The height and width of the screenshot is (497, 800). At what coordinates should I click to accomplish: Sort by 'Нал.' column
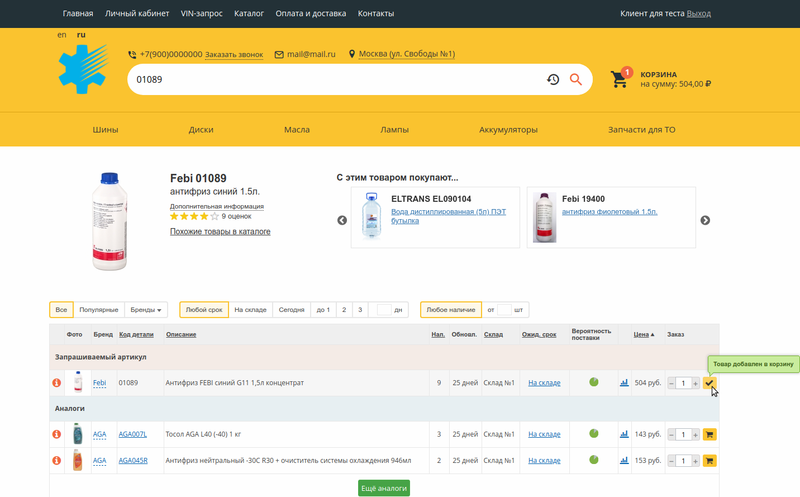pos(438,335)
